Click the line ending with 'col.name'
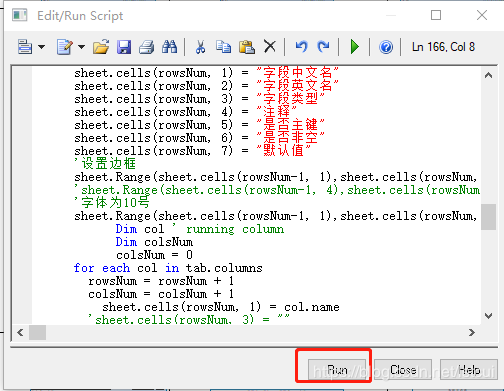The width and height of the screenshot is (504, 391). coord(221,307)
